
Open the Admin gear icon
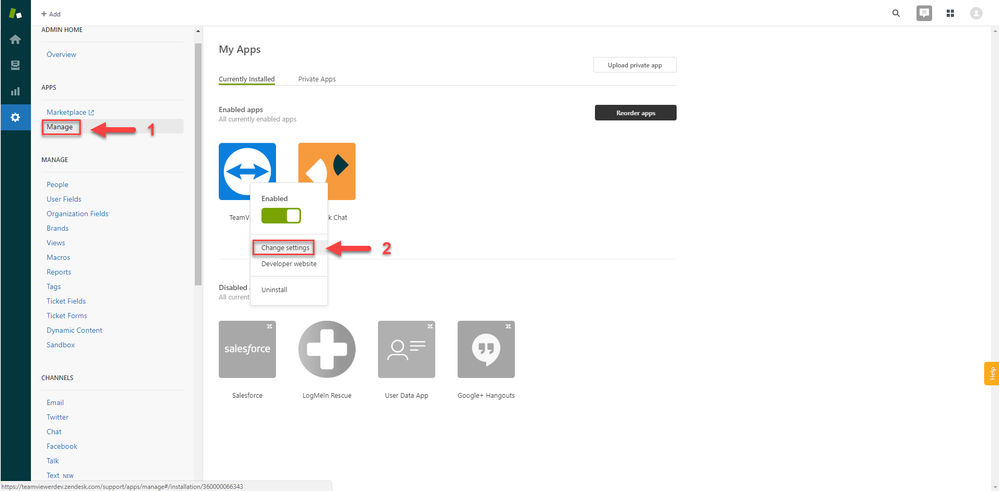[15, 118]
